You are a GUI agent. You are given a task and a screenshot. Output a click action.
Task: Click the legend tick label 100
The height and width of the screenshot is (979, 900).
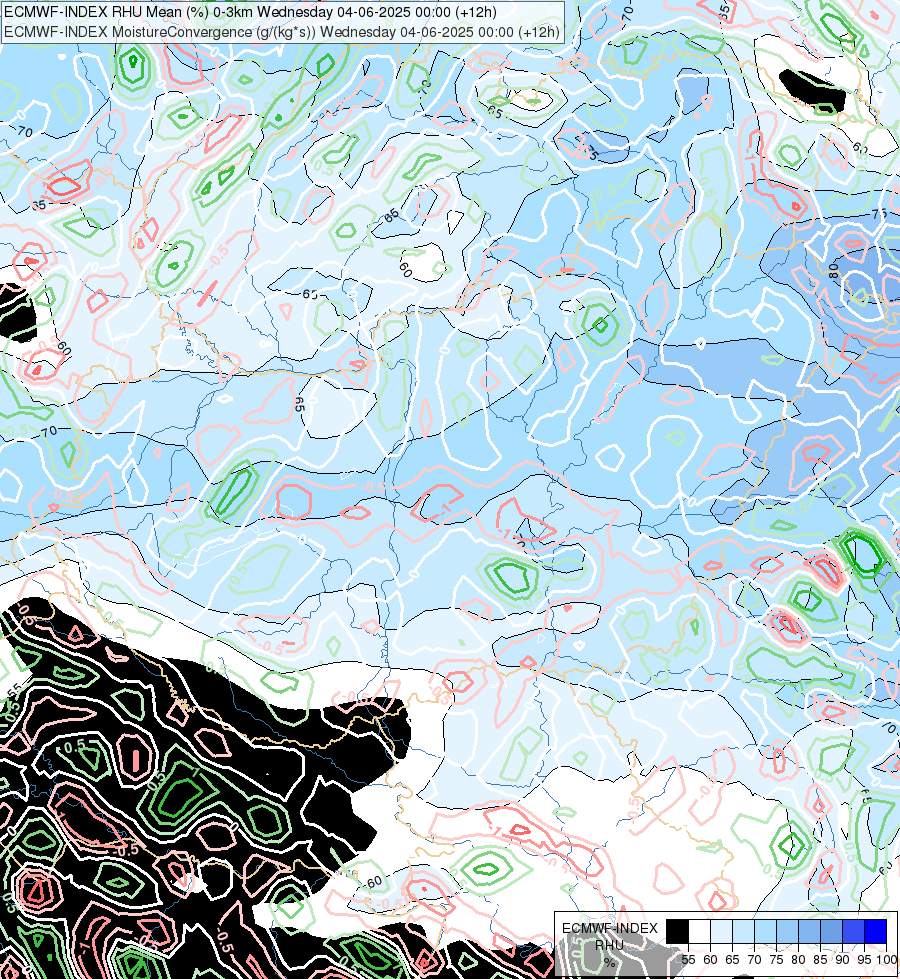pyautogui.click(x=887, y=960)
